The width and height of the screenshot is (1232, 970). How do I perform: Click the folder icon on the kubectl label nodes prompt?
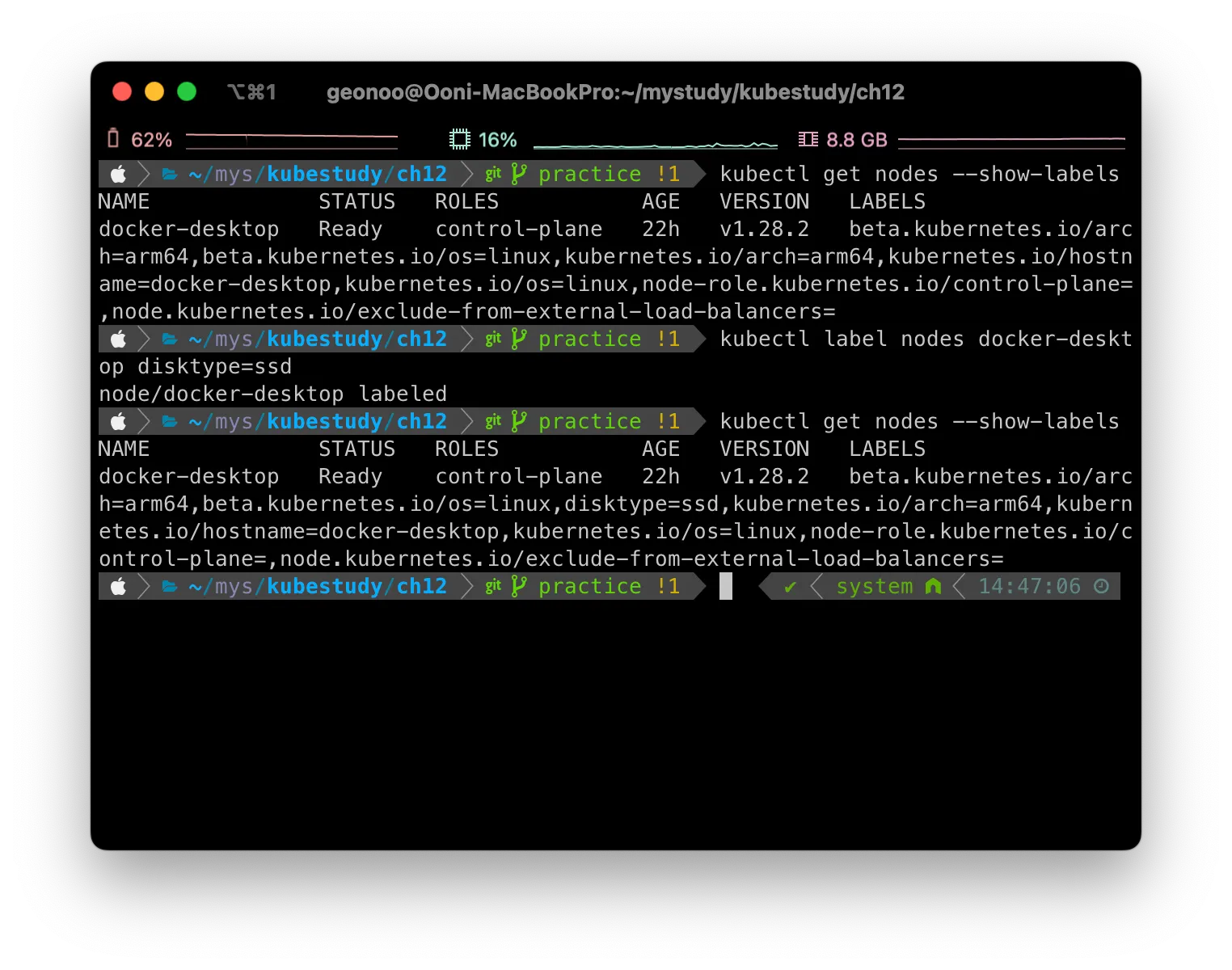[170, 339]
